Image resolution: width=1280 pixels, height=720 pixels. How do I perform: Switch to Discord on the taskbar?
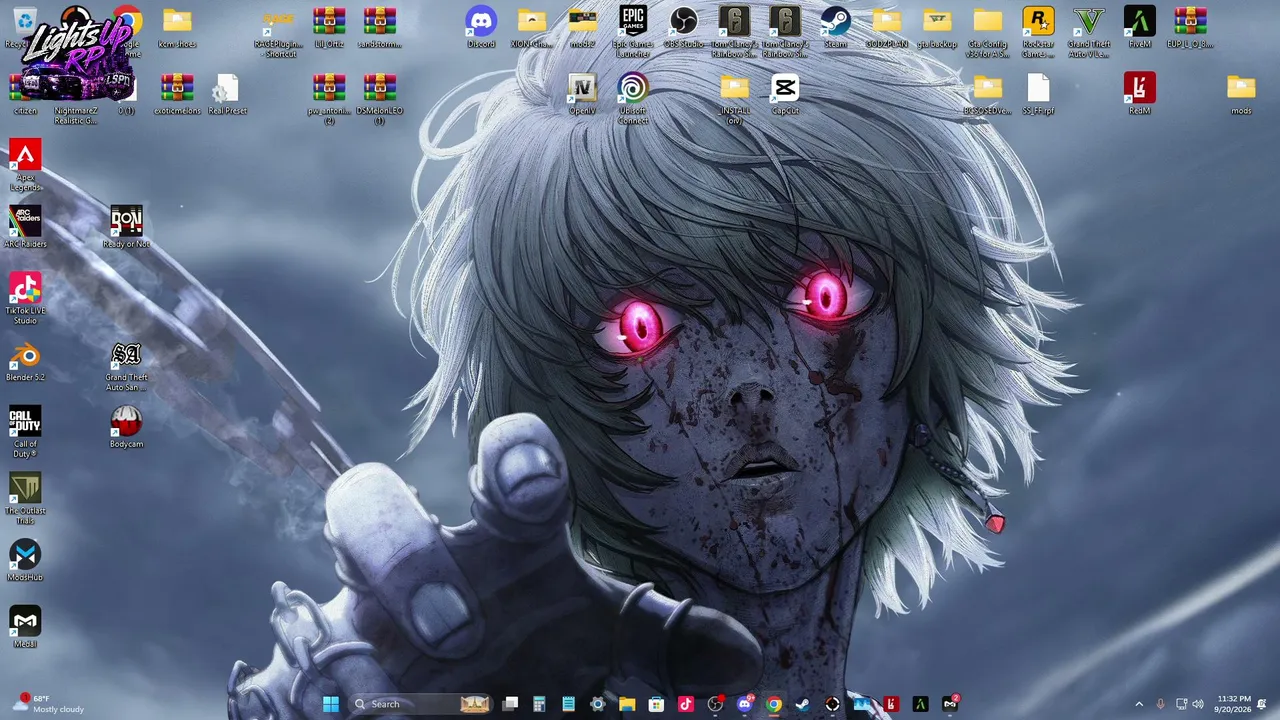tap(744, 704)
